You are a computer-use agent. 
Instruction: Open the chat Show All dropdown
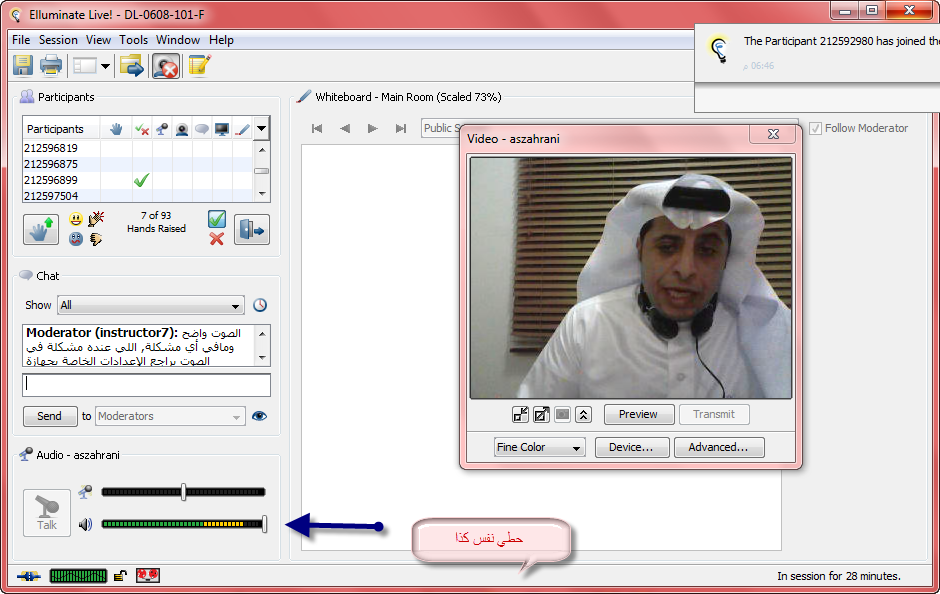click(x=150, y=305)
